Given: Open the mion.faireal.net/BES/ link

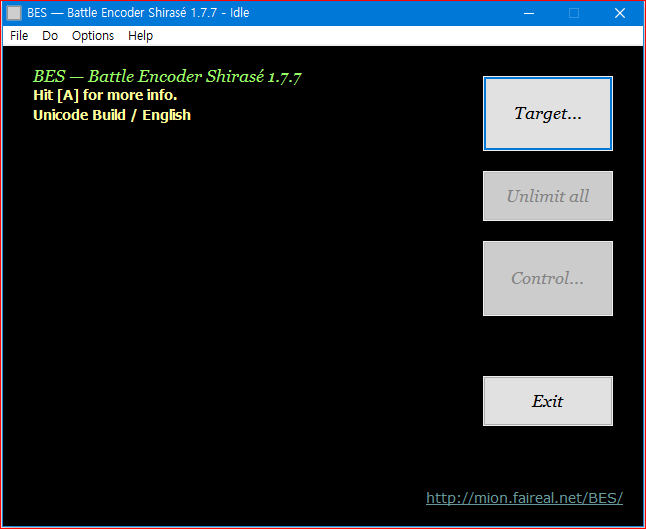Looking at the screenshot, I should [x=524, y=498].
